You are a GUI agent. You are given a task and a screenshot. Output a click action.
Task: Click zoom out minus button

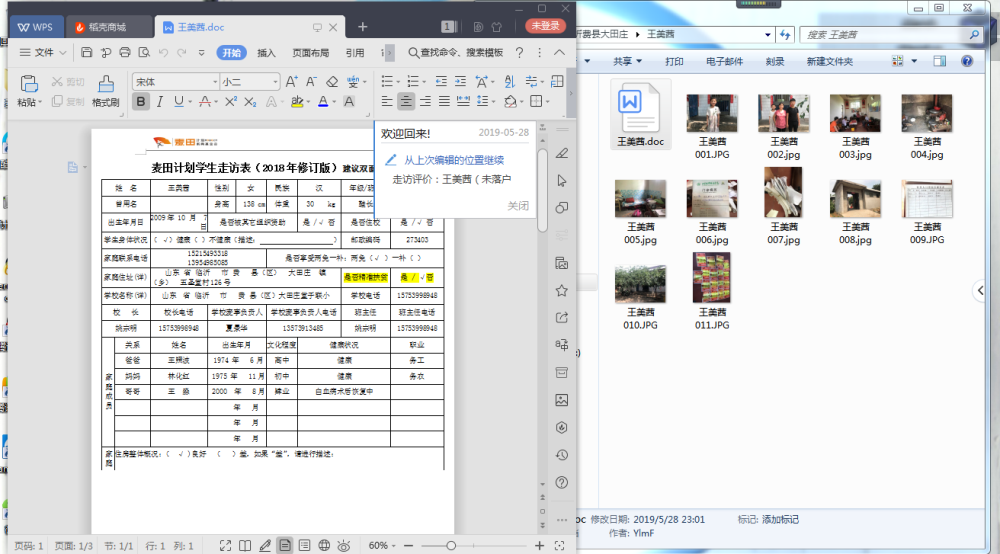tap(409, 546)
